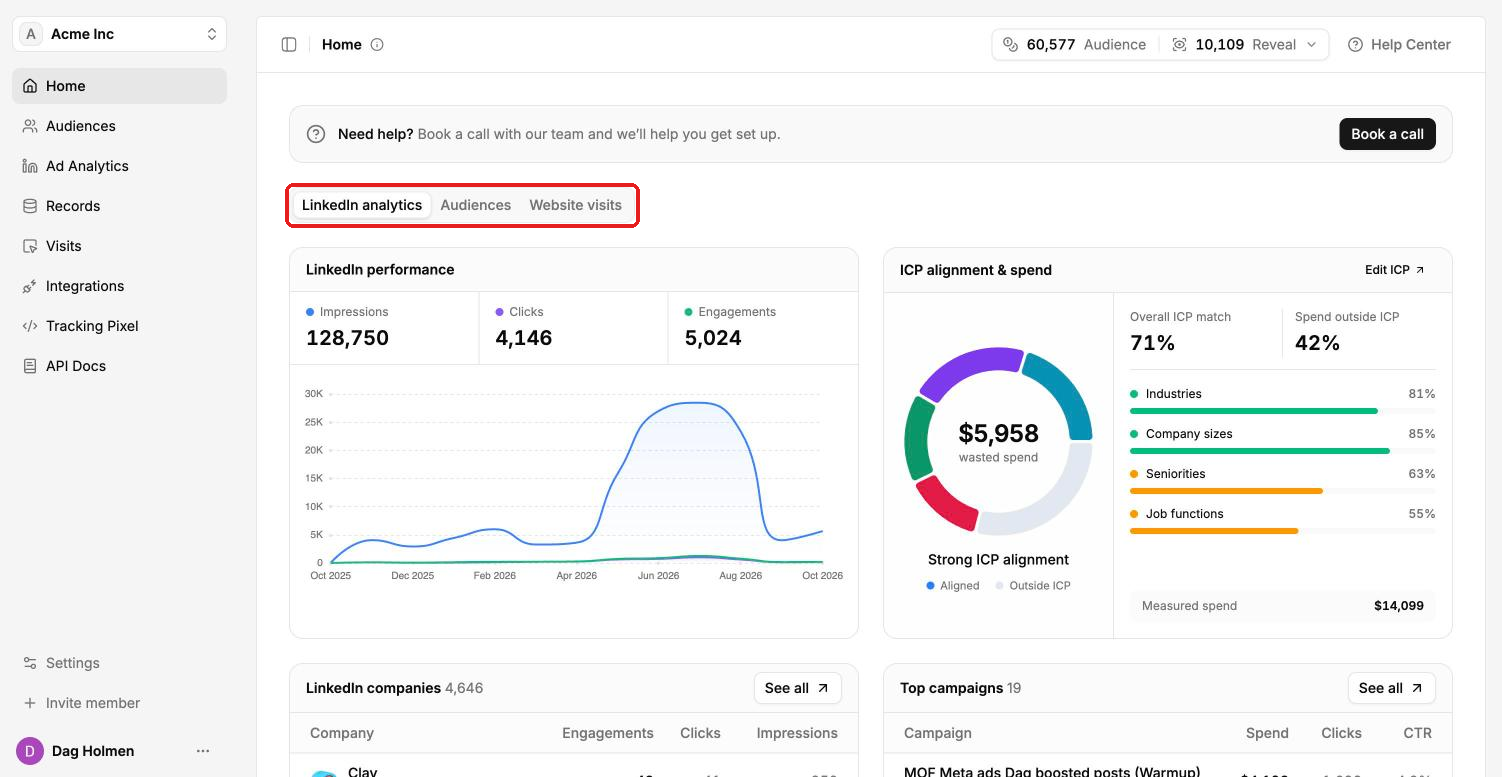Click See all for LinkedIn companies
Image resolution: width=1502 pixels, height=777 pixels.
coord(797,688)
